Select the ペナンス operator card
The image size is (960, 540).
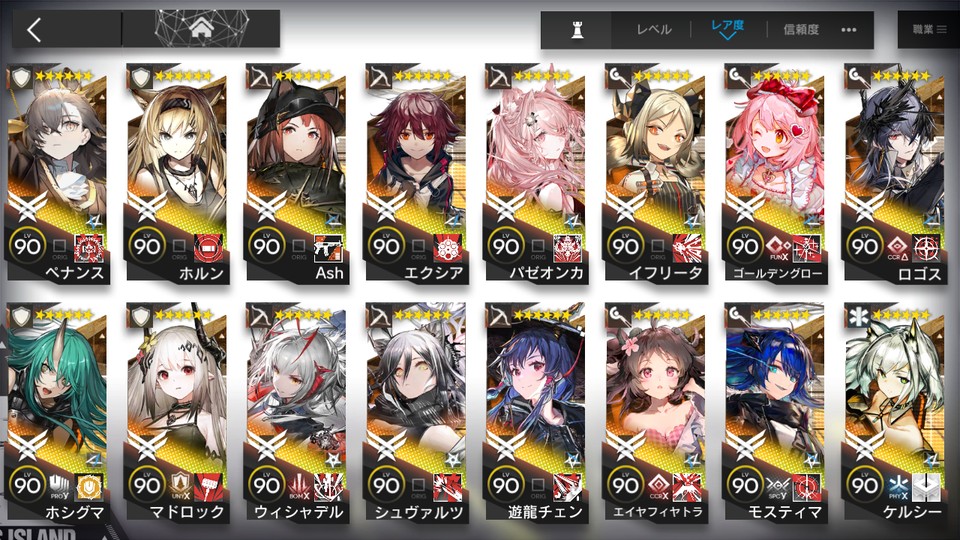[58, 174]
